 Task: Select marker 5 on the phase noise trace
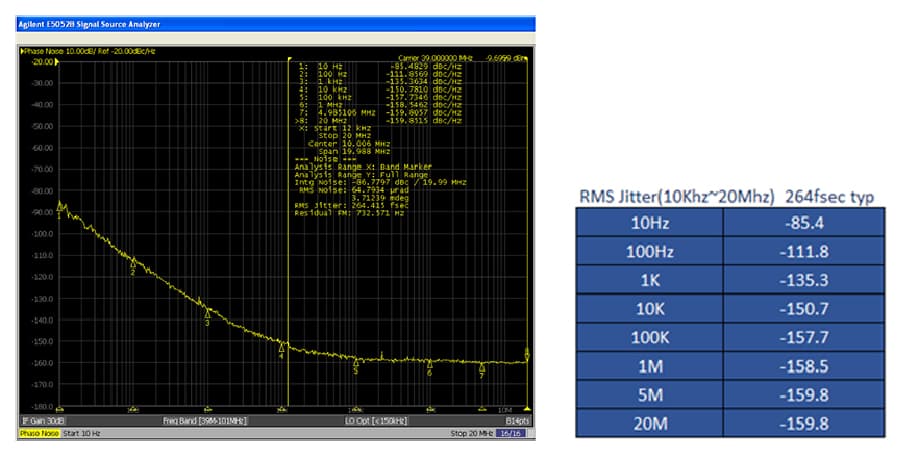pyautogui.click(x=355, y=363)
